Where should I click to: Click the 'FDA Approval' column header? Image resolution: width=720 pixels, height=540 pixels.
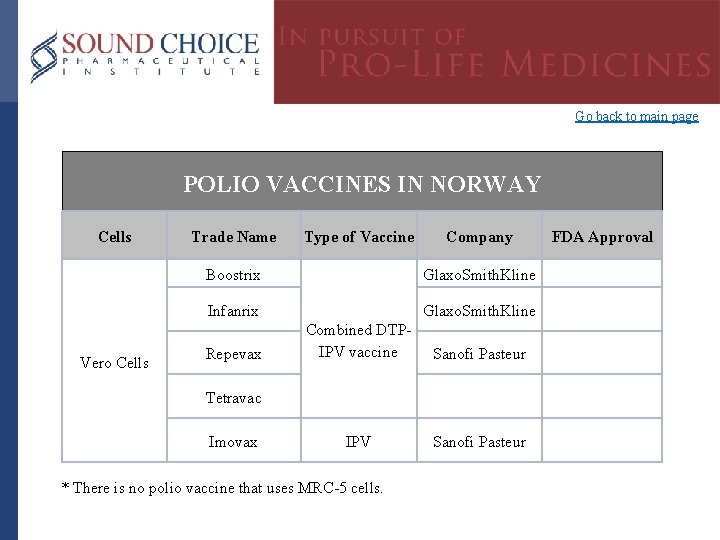tap(602, 237)
